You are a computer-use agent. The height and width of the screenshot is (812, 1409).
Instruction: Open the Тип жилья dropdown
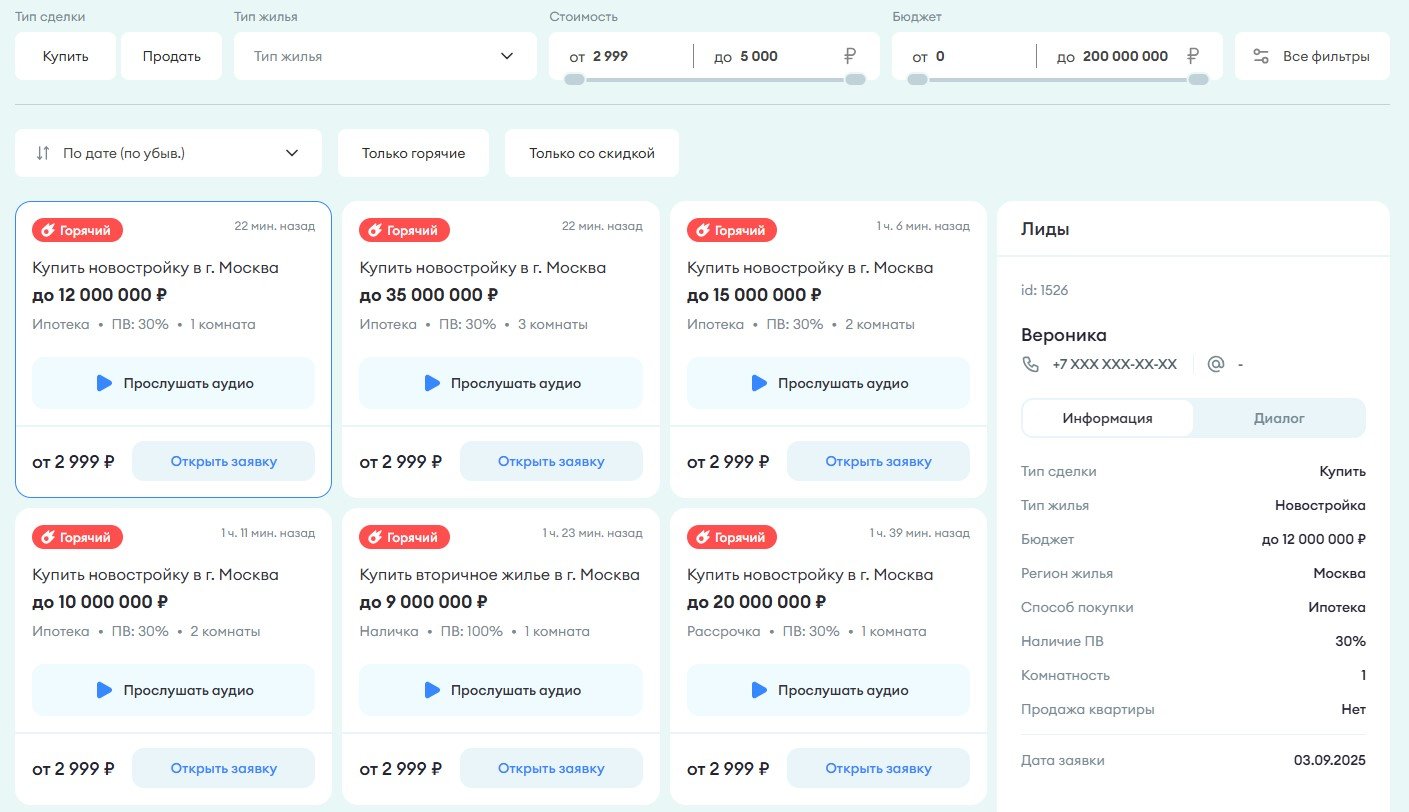pos(385,56)
